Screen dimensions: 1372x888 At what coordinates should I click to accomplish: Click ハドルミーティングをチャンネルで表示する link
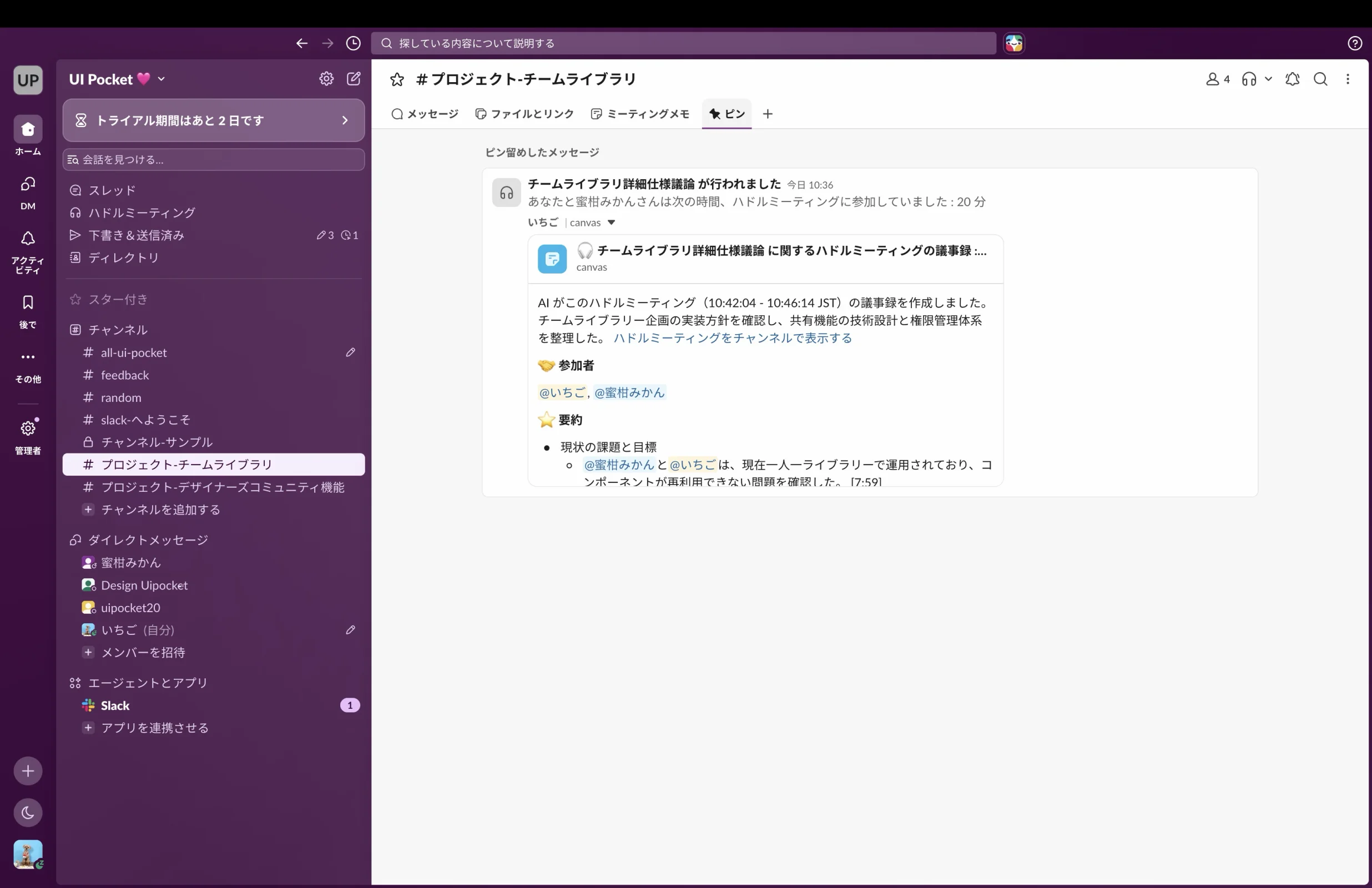pyautogui.click(x=733, y=338)
